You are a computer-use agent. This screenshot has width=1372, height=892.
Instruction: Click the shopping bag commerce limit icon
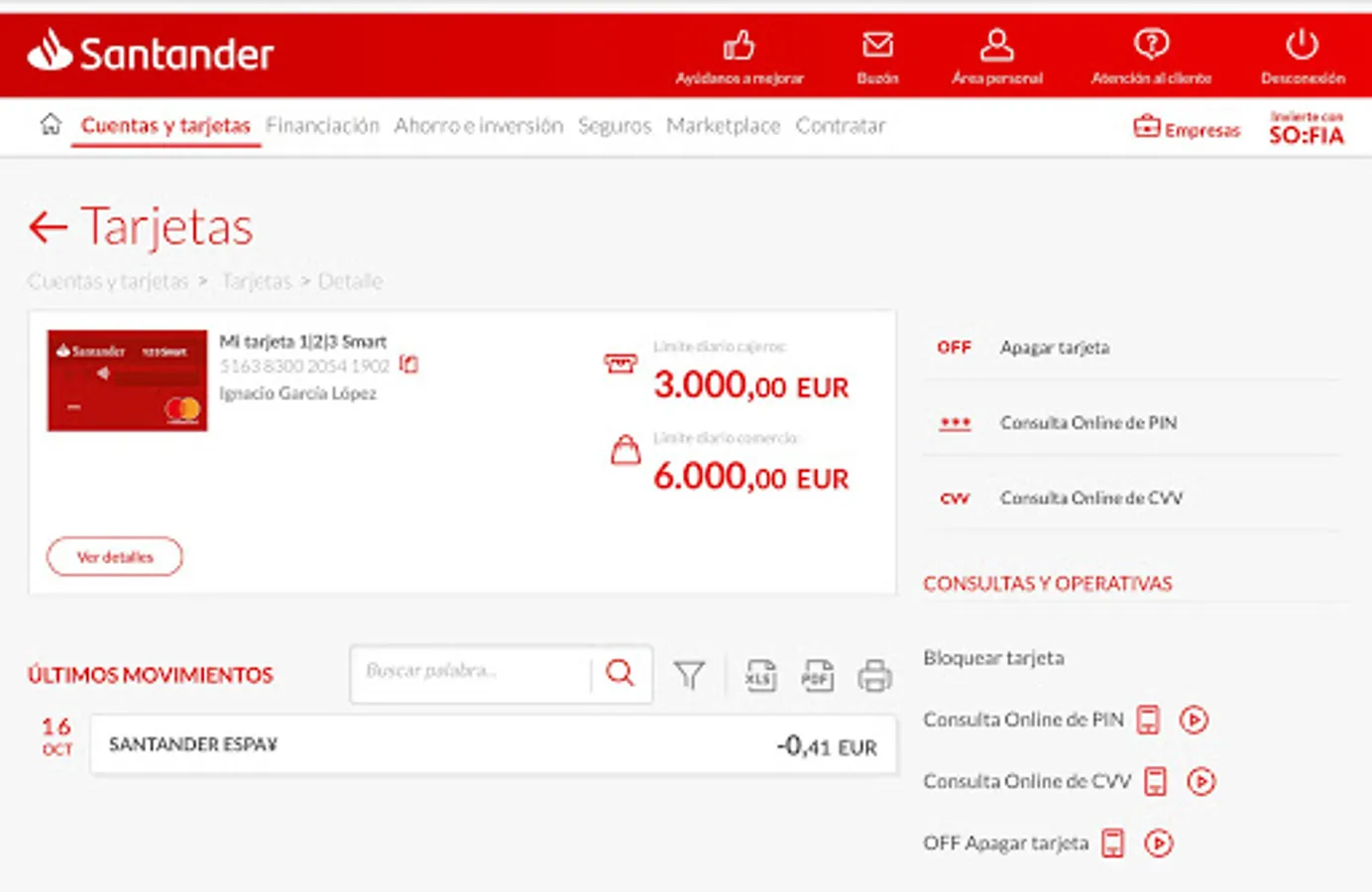point(625,450)
